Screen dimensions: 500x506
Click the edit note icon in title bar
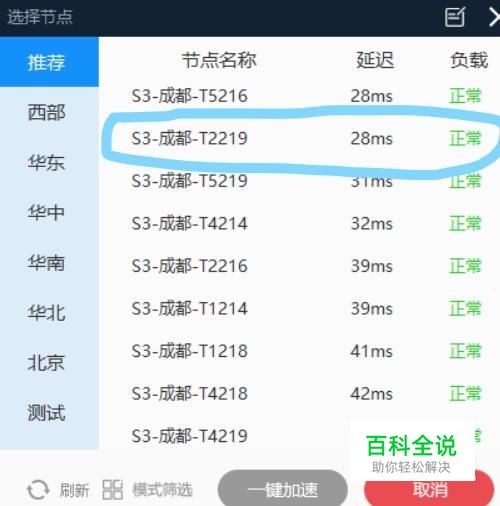pos(455,17)
